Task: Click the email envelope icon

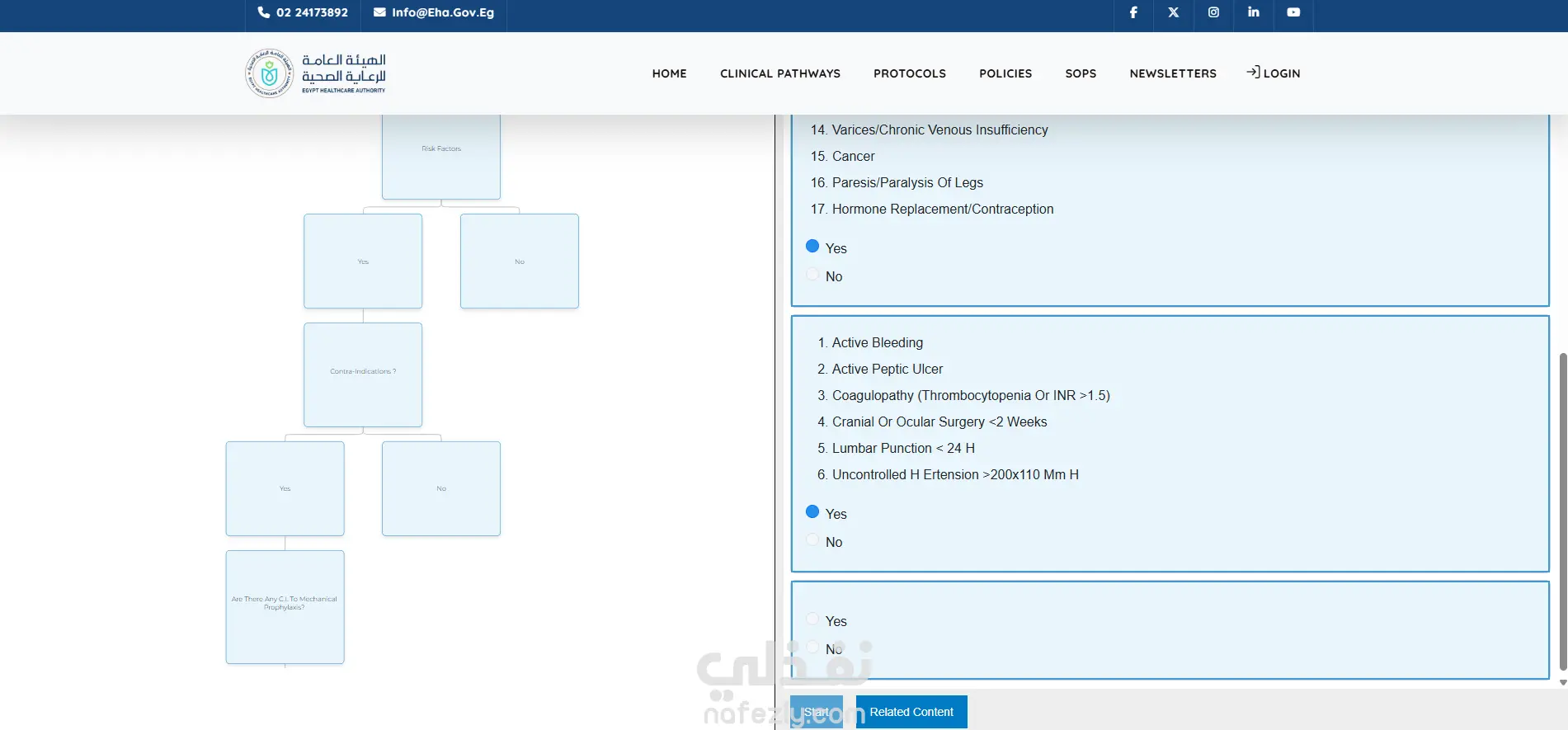Action: coord(379,12)
